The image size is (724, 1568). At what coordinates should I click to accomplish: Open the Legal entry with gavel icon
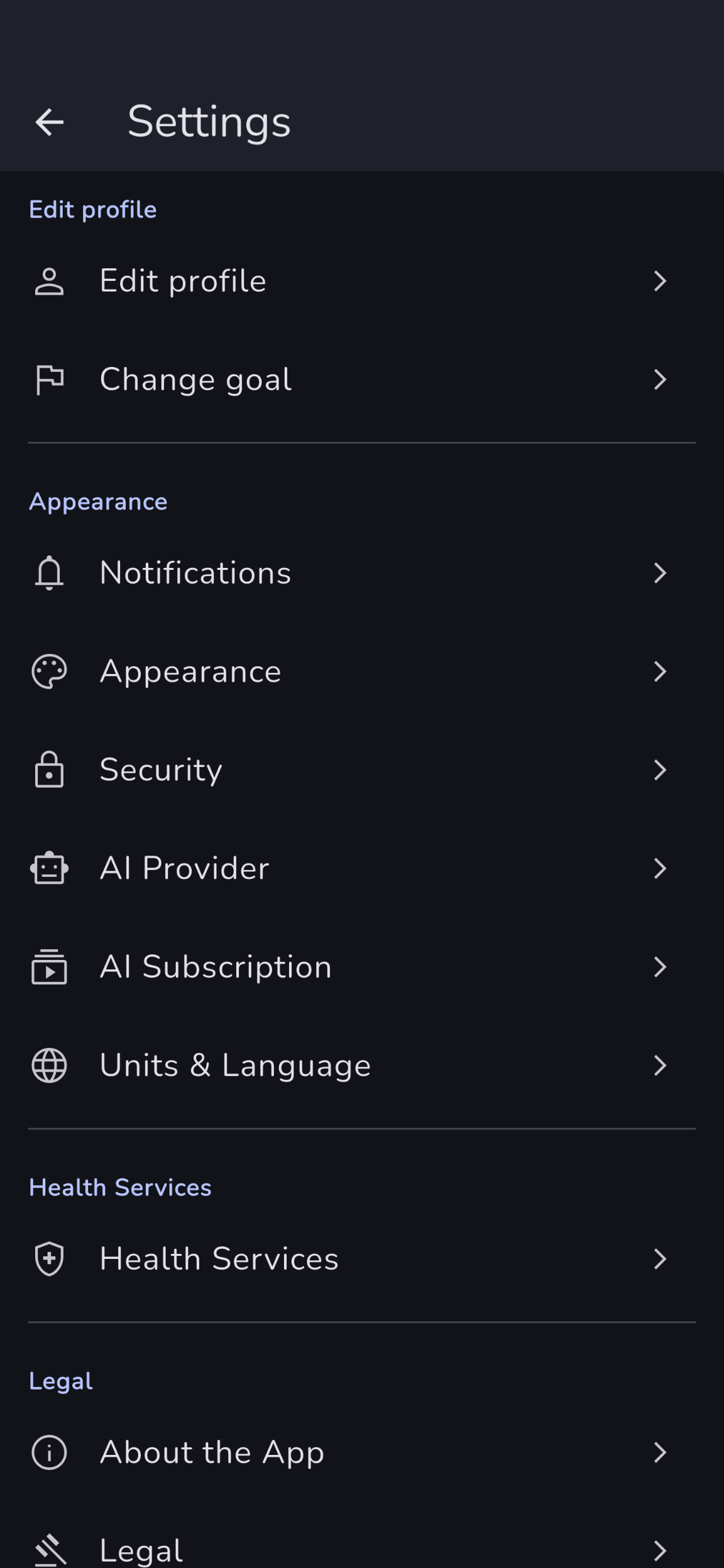tap(142, 1549)
